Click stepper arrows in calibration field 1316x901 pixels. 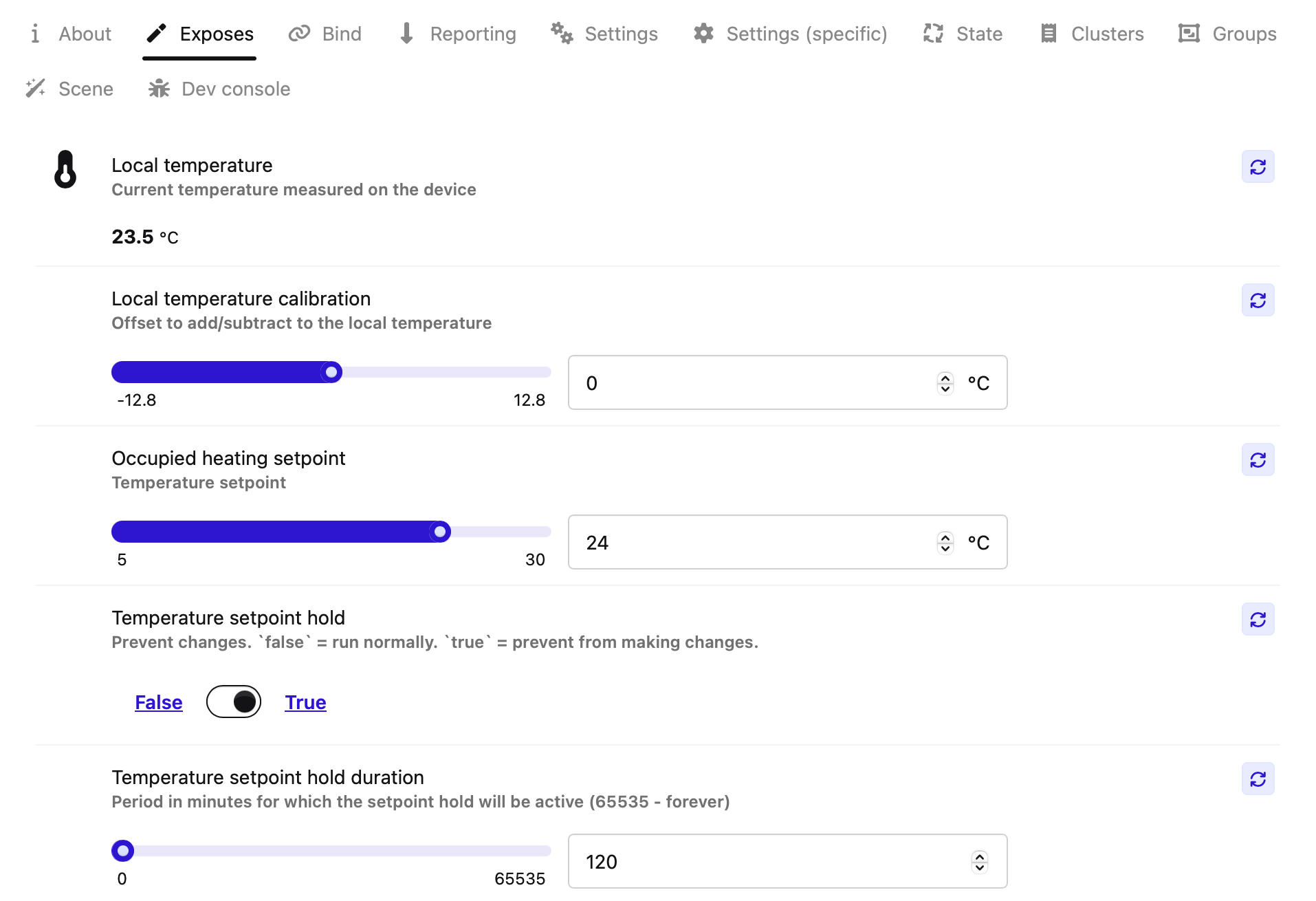click(x=945, y=383)
